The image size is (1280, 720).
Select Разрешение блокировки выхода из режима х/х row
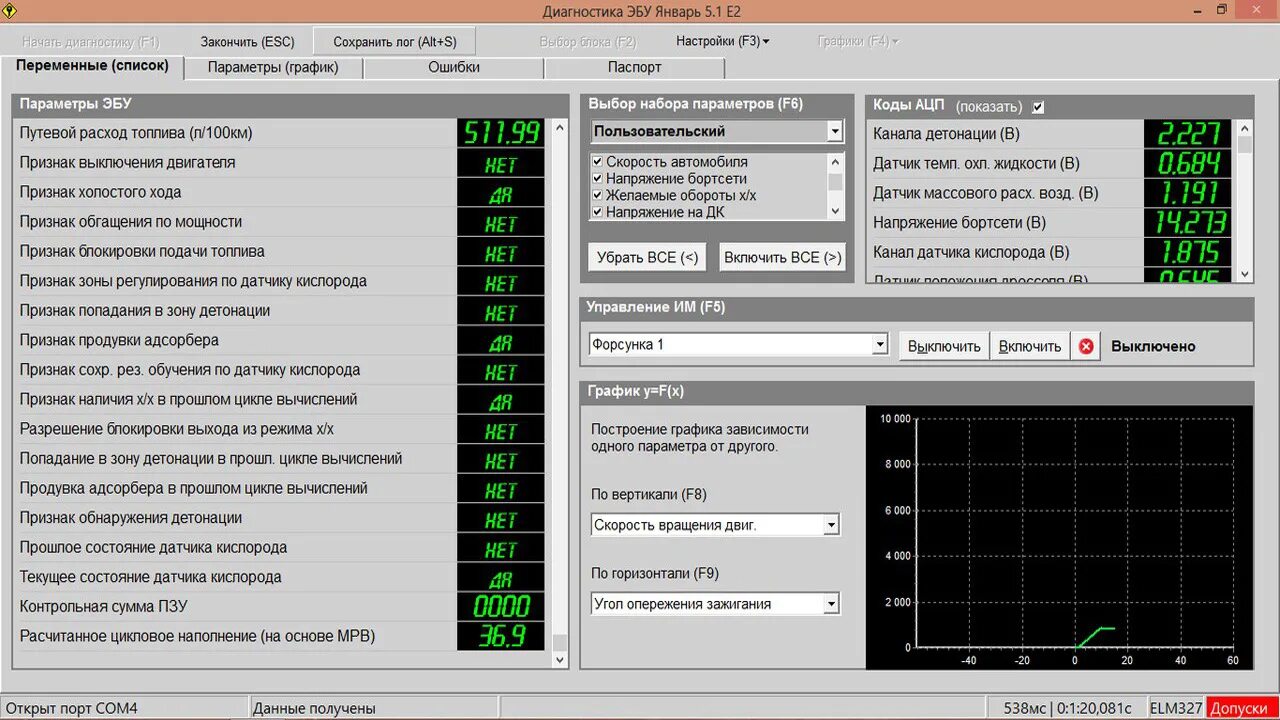(x=282, y=429)
